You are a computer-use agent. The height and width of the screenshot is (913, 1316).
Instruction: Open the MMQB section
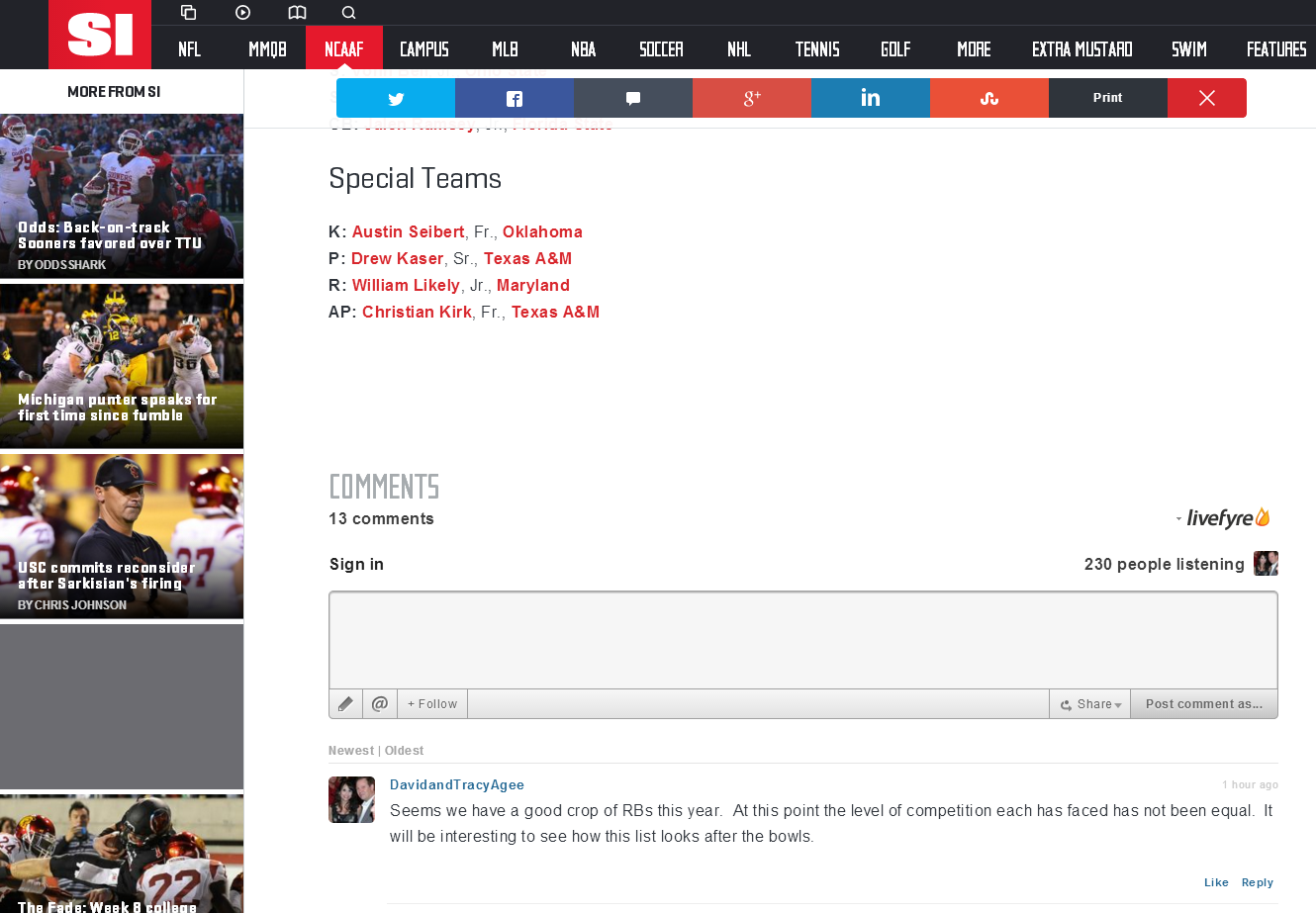[x=267, y=48]
